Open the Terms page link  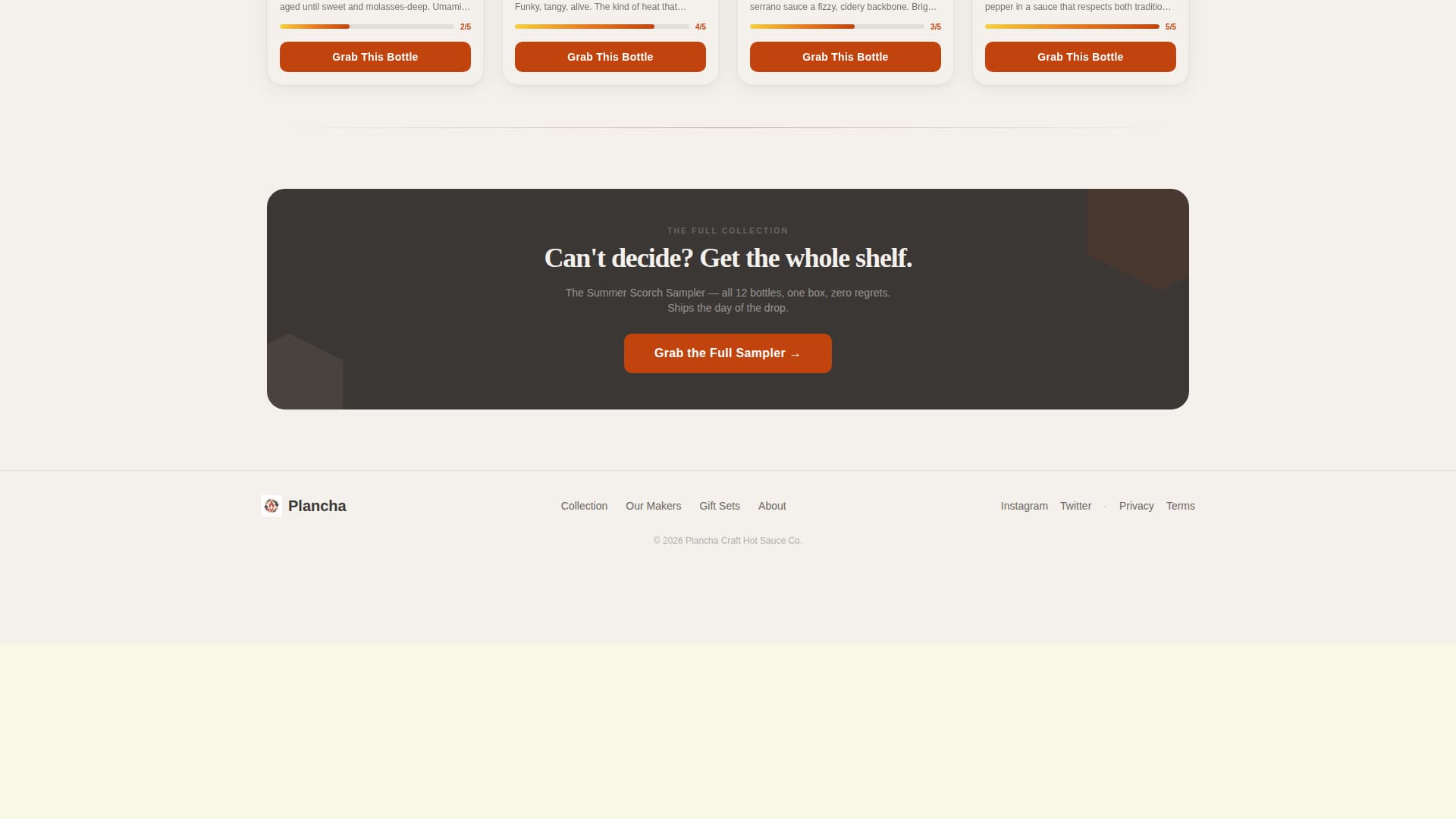1181,506
